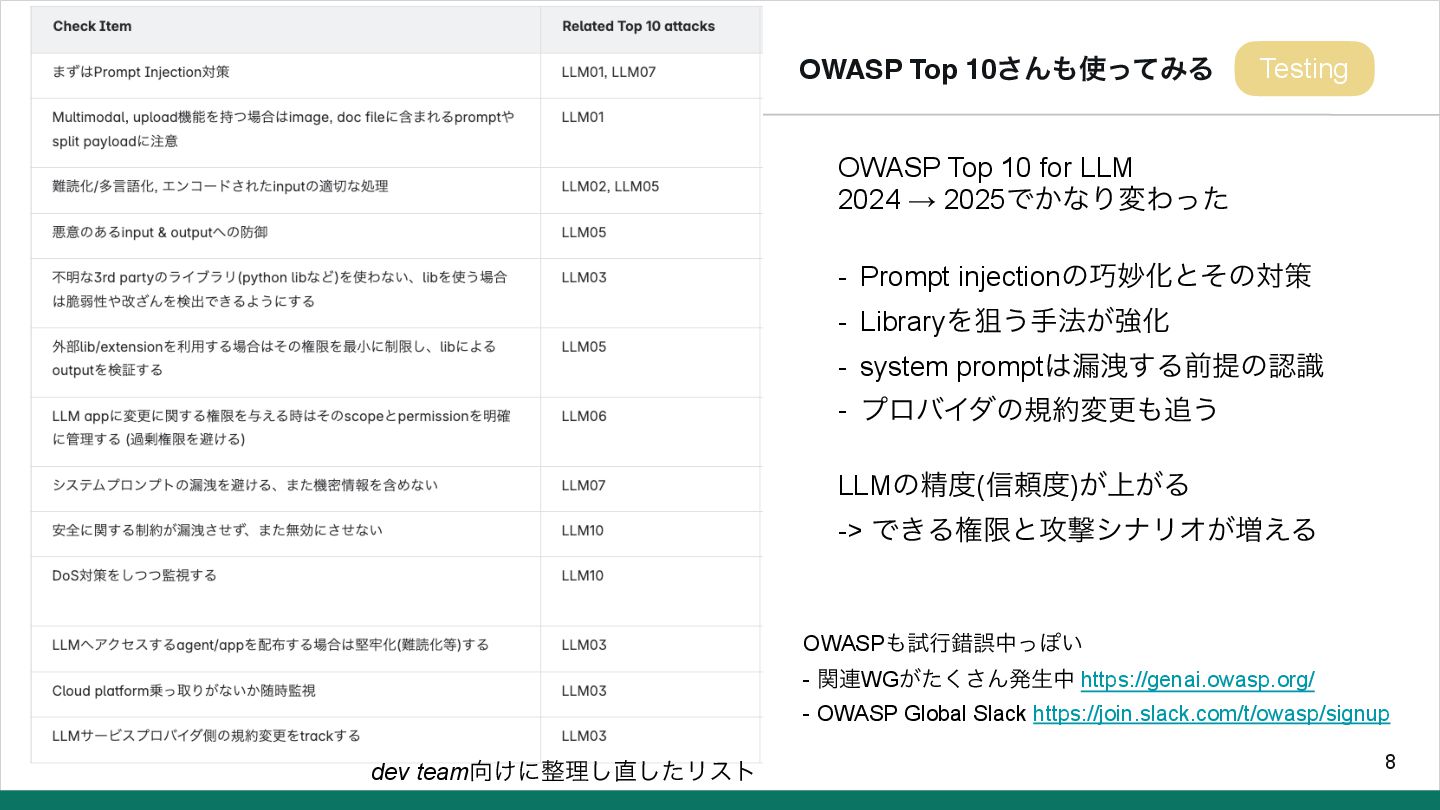Click the 'LLMの精度(信頼度)が上がる' line
The image size is (1440, 810).
point(1014,485)
